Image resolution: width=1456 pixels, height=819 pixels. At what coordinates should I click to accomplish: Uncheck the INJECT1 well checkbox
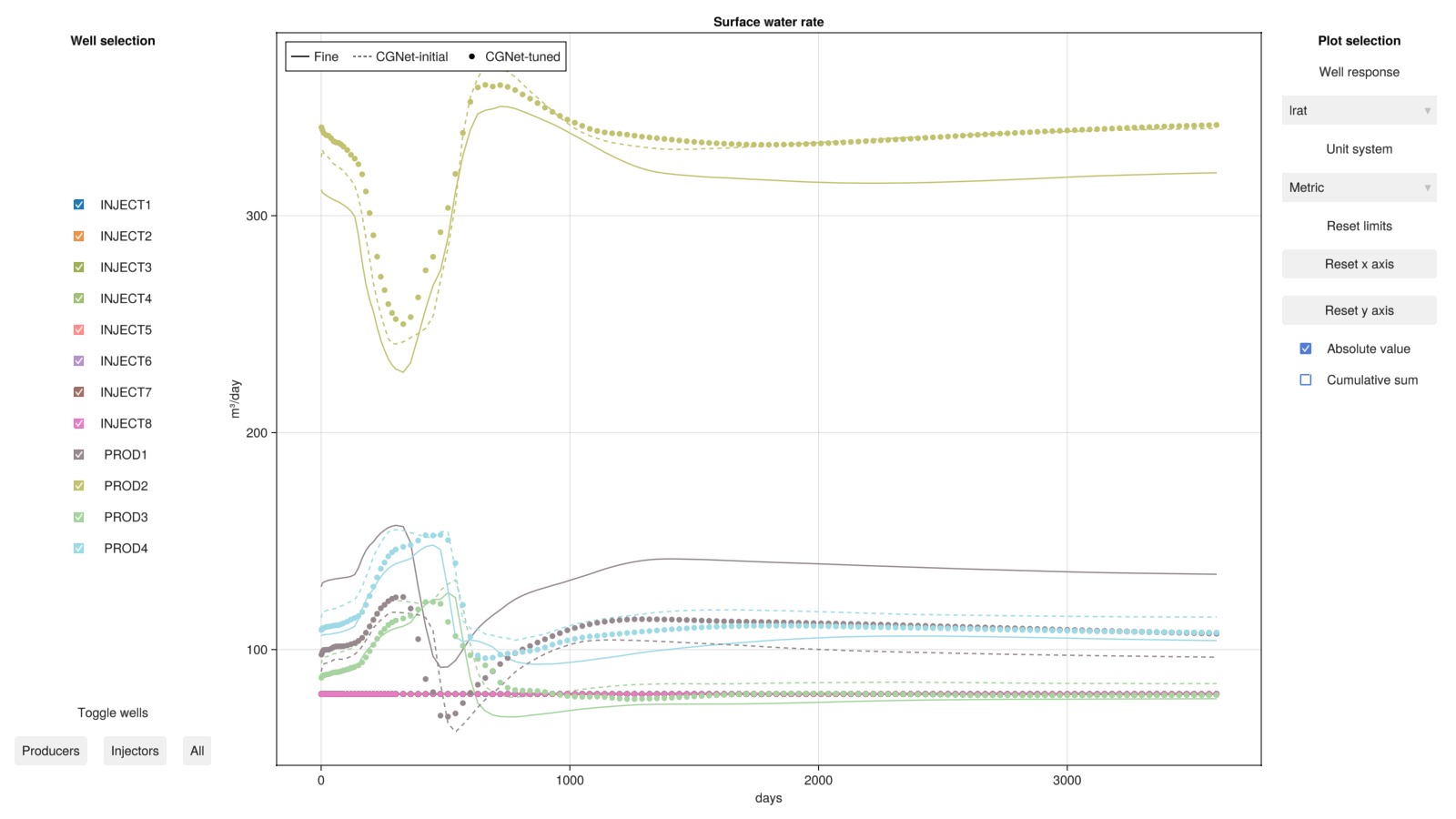[x=79, y=205]
